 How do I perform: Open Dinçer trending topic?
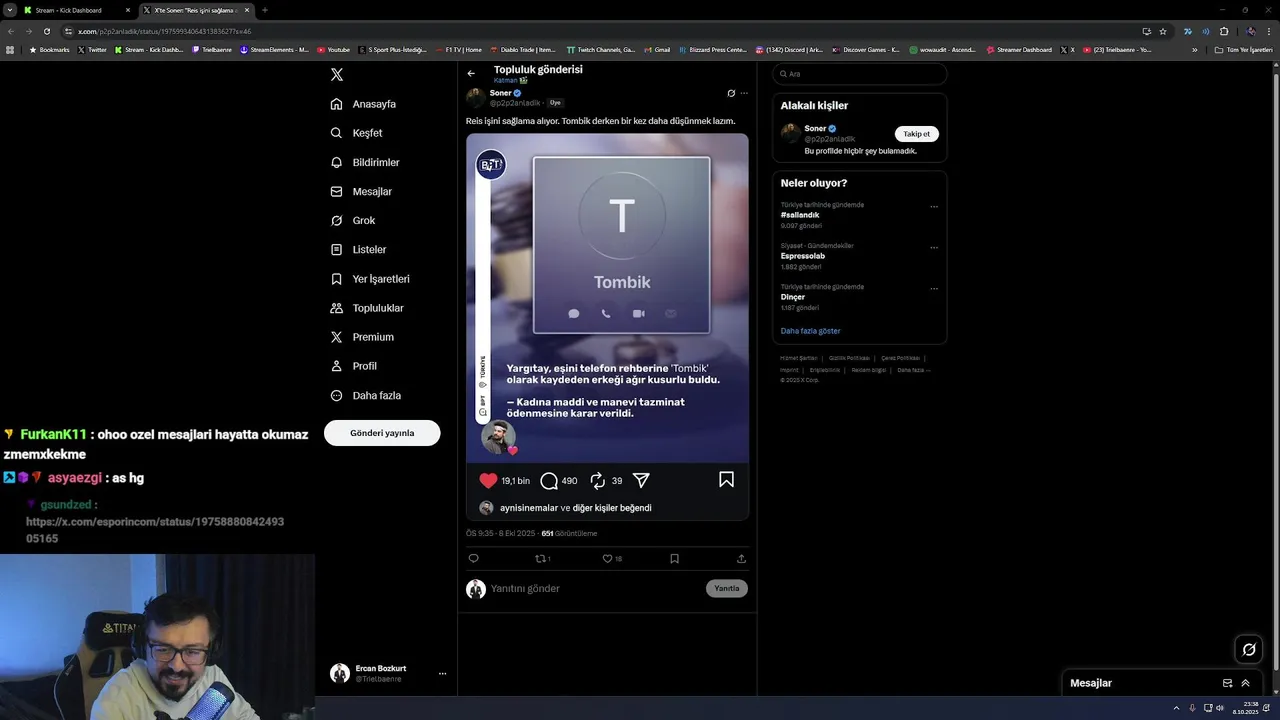pyautogui.click(x=793, y=297)
